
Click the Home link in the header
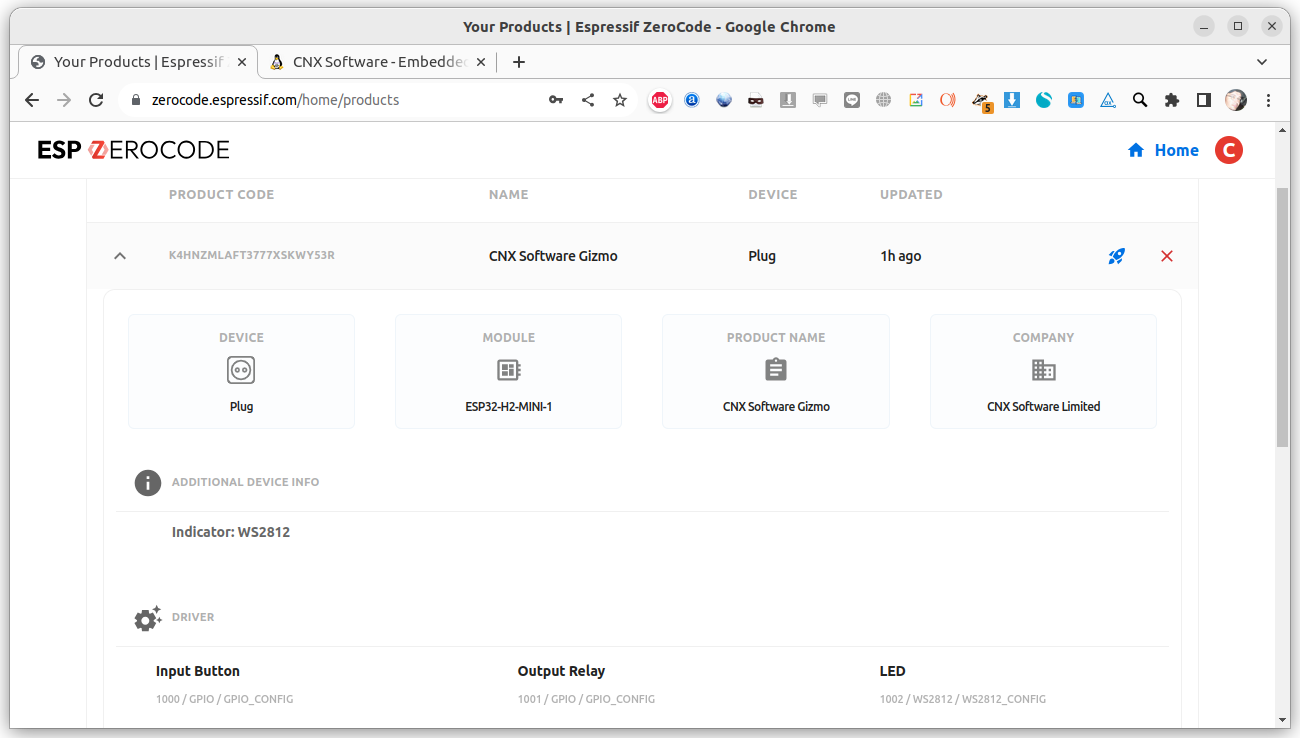click(x=1176, y=150)
